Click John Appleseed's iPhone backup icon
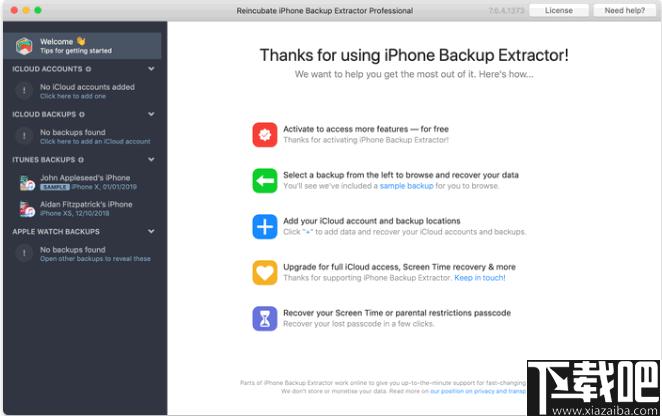Screen dimensions: 662x416 click(x=27, y=183)
